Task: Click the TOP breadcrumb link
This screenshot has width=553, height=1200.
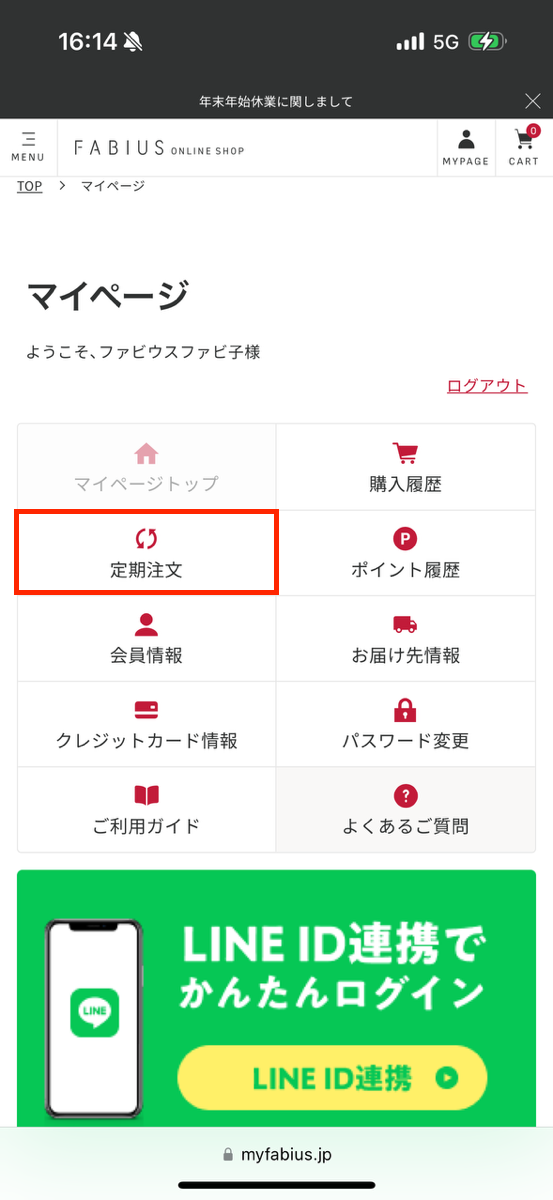Action: (30, 186)
